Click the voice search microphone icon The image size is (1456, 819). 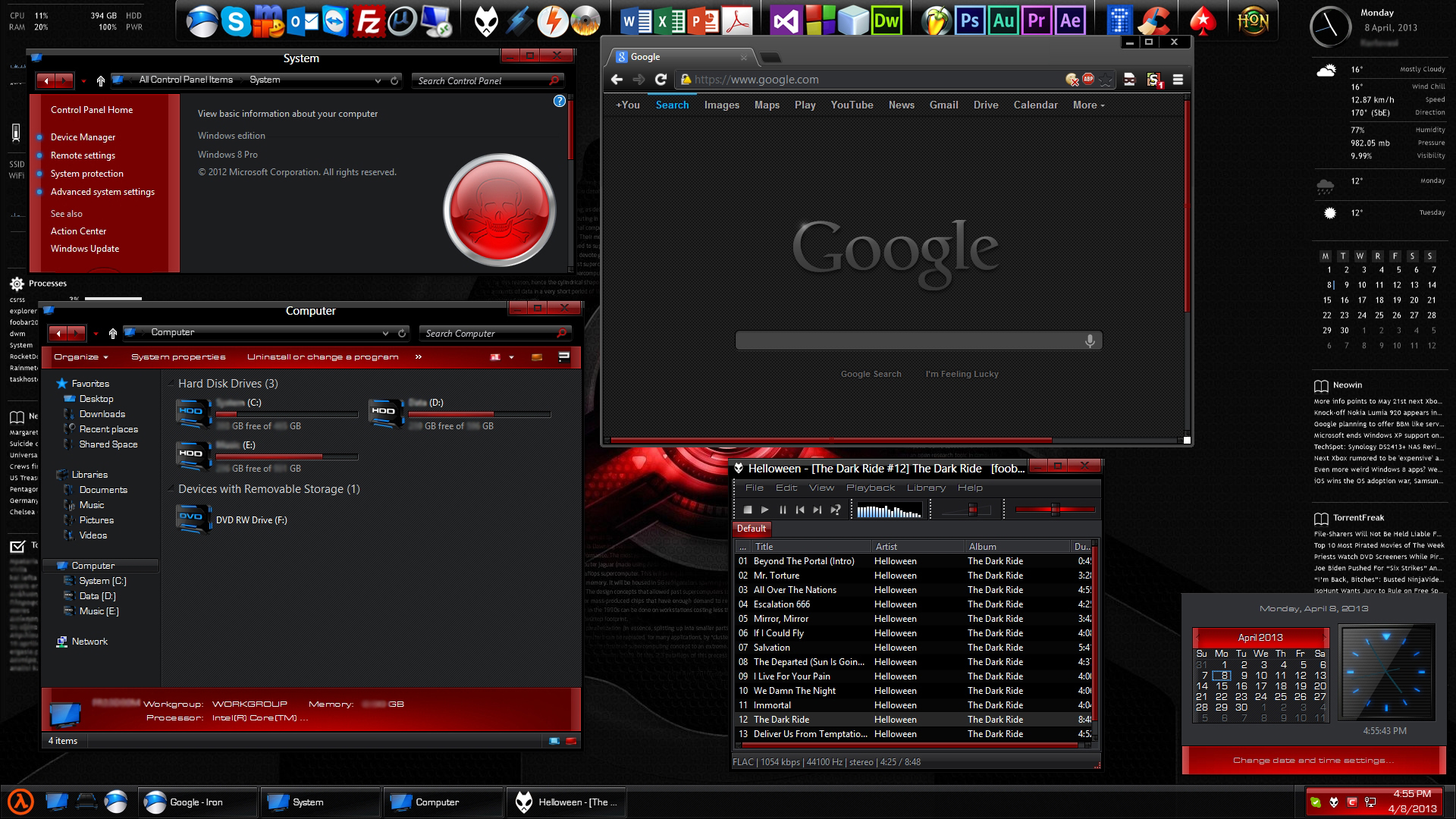[1090, 341]
